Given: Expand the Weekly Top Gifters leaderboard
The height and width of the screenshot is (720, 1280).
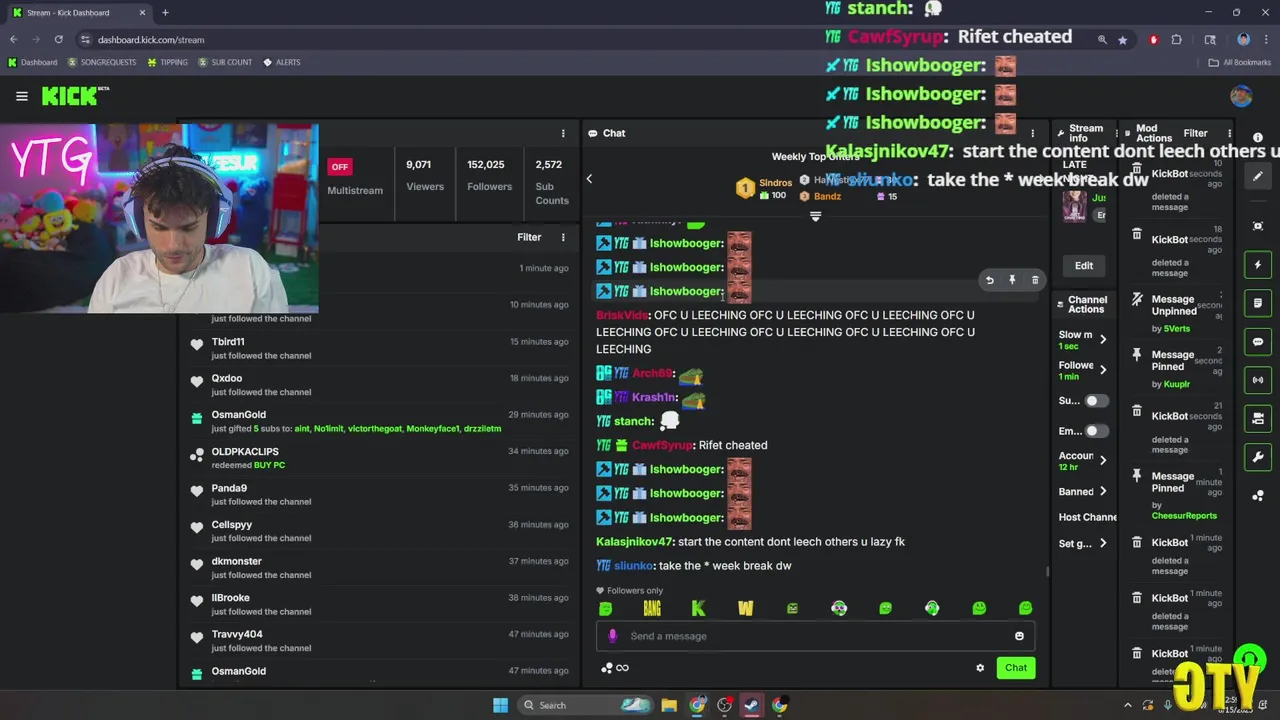Looking at the screenshot, I should [815, 216].
